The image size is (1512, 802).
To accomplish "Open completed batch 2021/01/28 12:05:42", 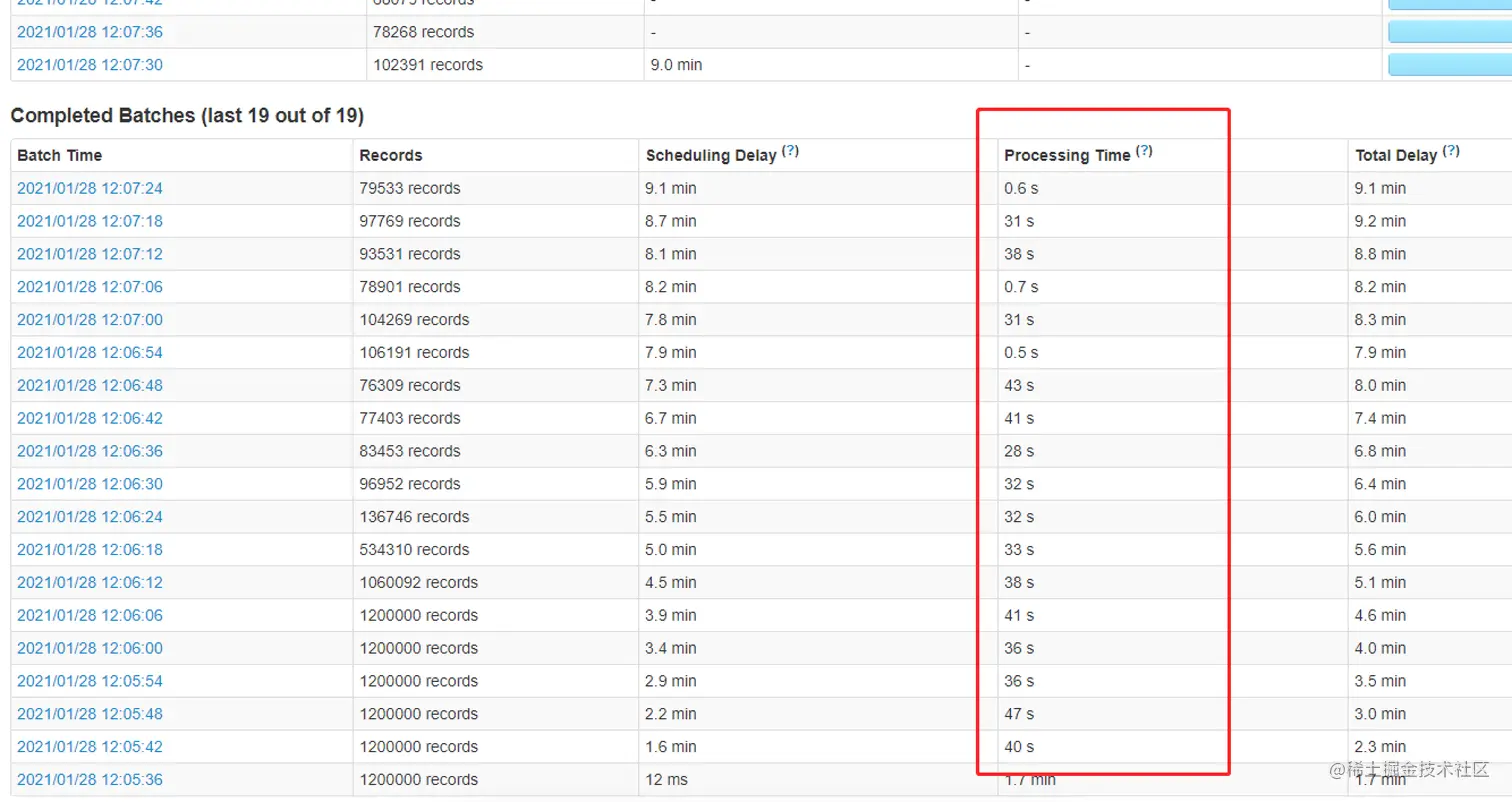I will [90, 747].
